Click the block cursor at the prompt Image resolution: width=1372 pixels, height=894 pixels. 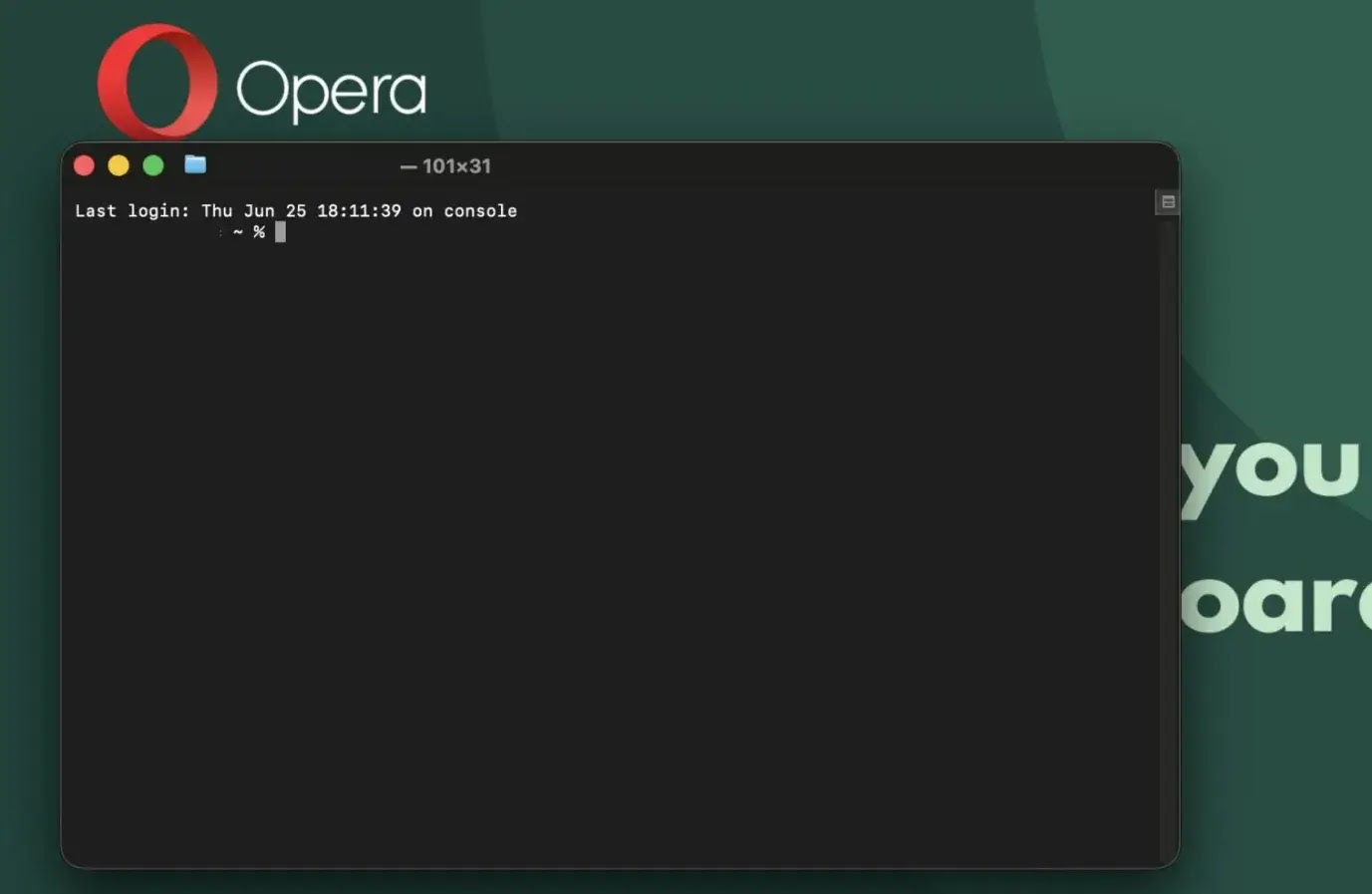(x=280, y=232)
